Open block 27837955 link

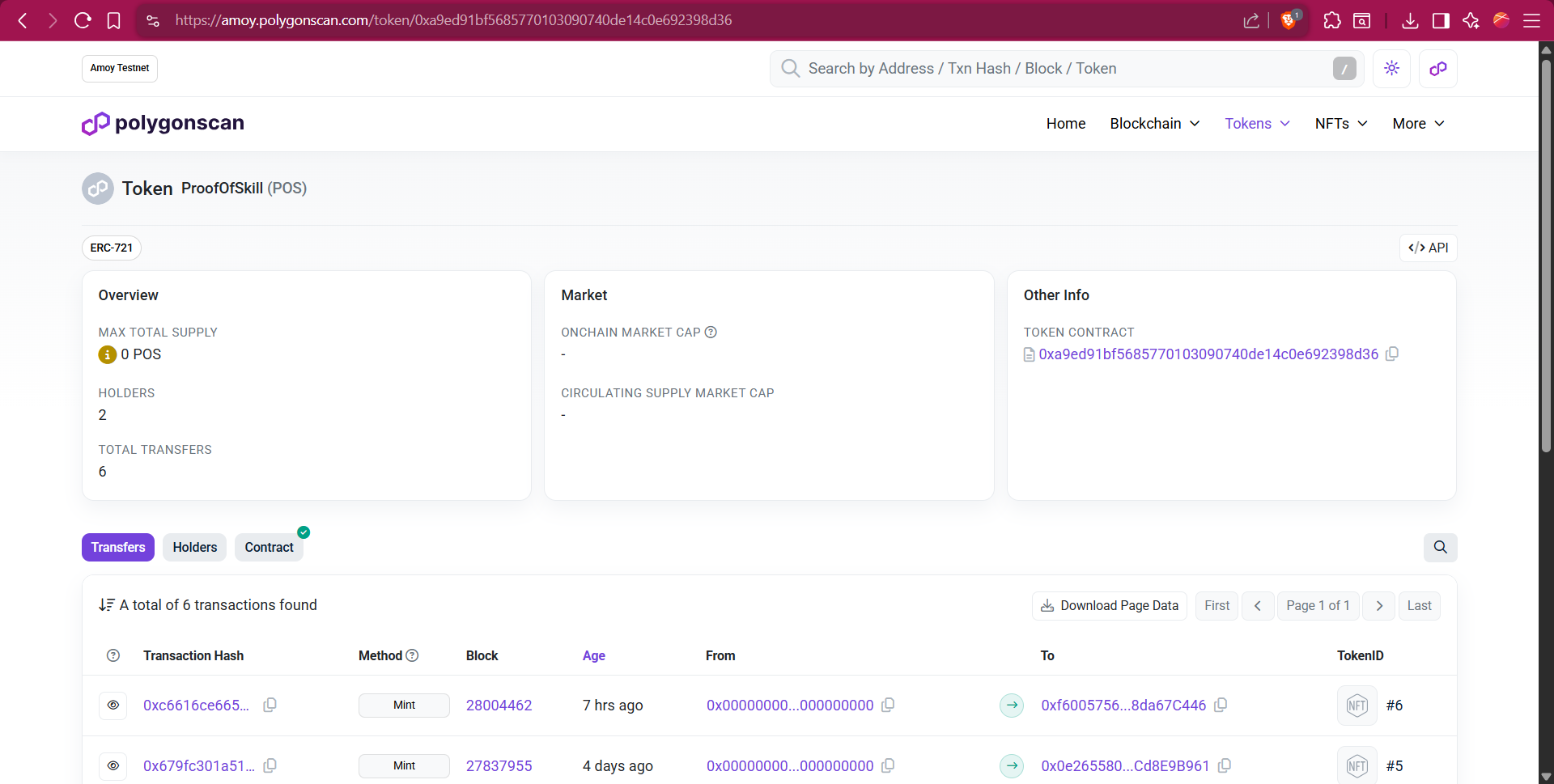[499, 766]
